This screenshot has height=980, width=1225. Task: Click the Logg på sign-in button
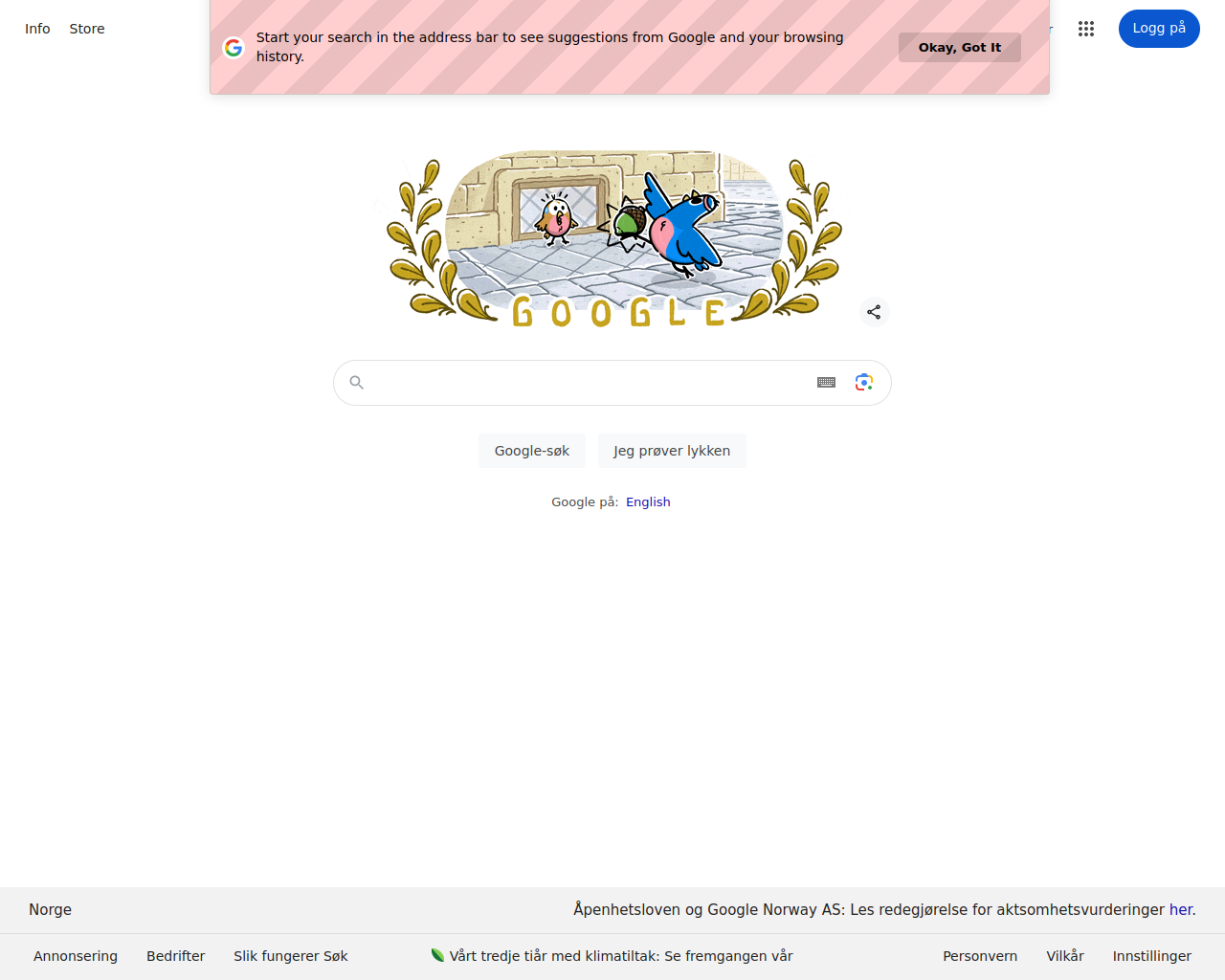1159,29
